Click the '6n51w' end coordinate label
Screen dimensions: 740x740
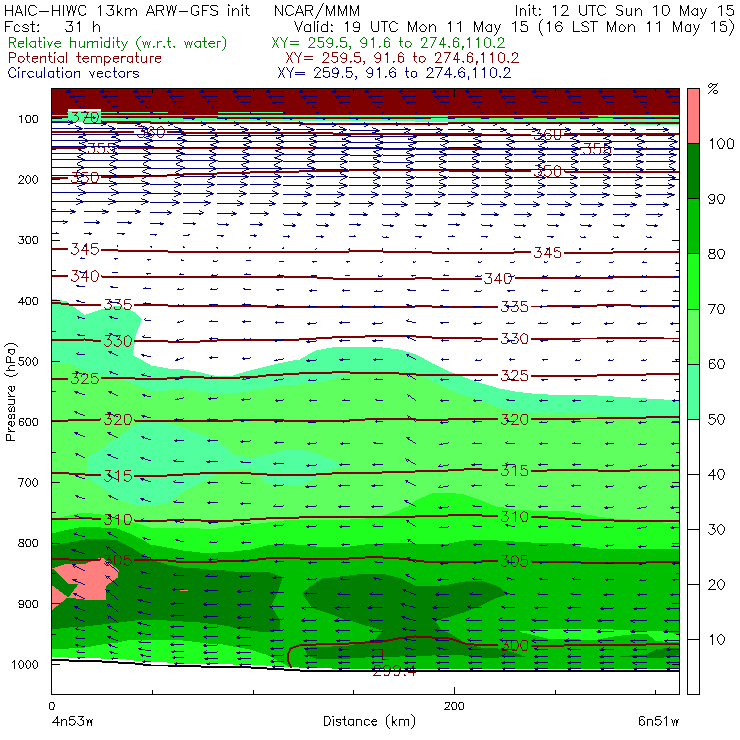pyautogui.click(x=658, y=721)
